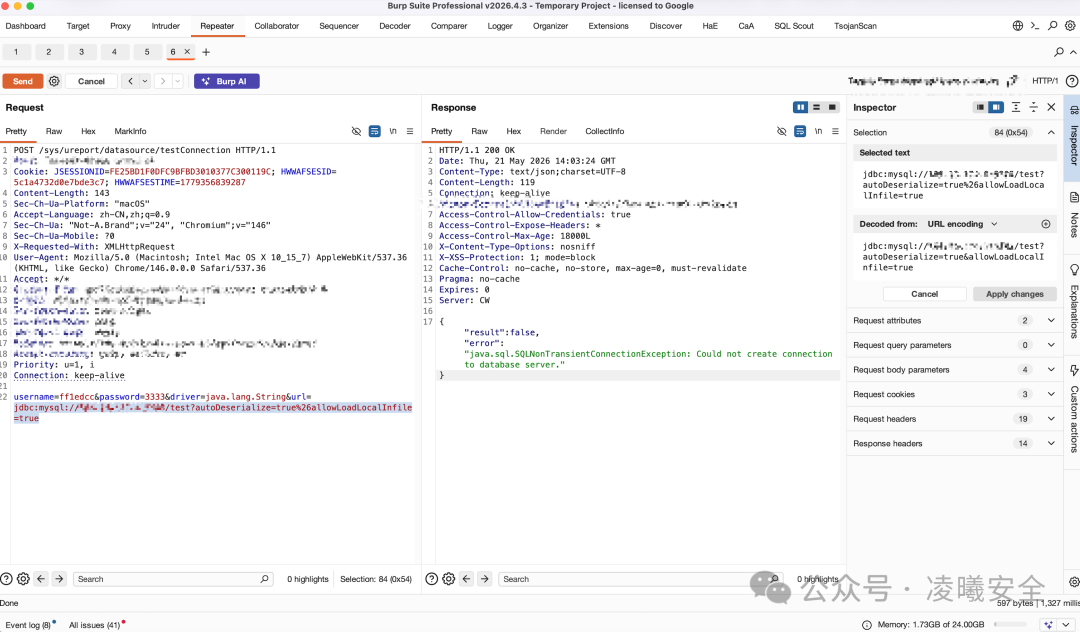Toggle non-printable chars hiding in Response
This screenshot has width=1080, height=632.
tap(781, 131)
